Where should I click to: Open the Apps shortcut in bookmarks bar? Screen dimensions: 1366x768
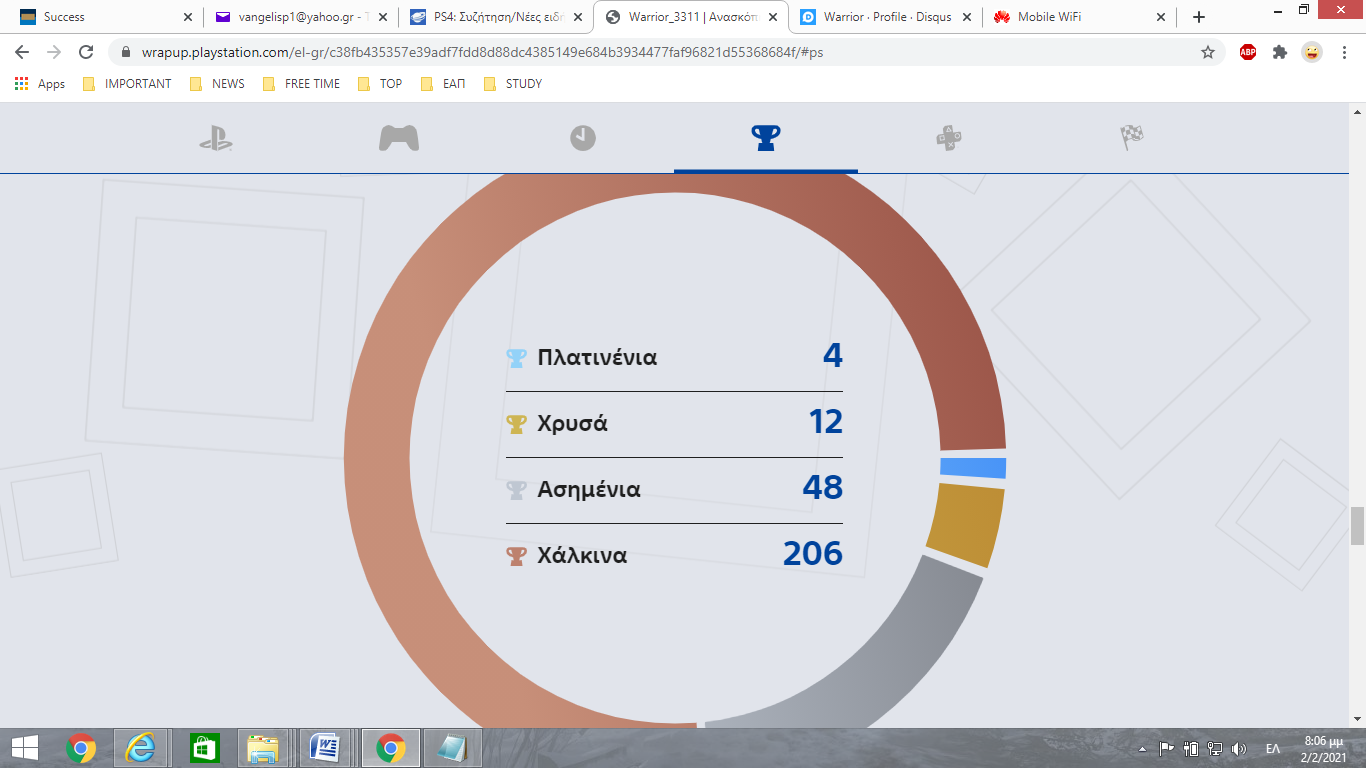(40, 84)
